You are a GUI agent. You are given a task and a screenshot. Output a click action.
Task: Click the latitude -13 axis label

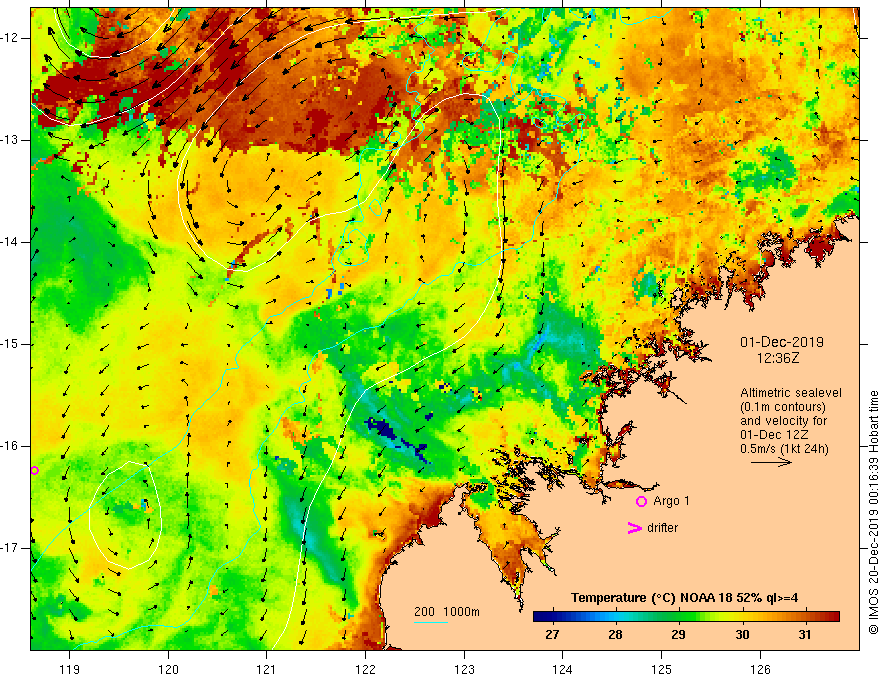(x=10, y=140)
